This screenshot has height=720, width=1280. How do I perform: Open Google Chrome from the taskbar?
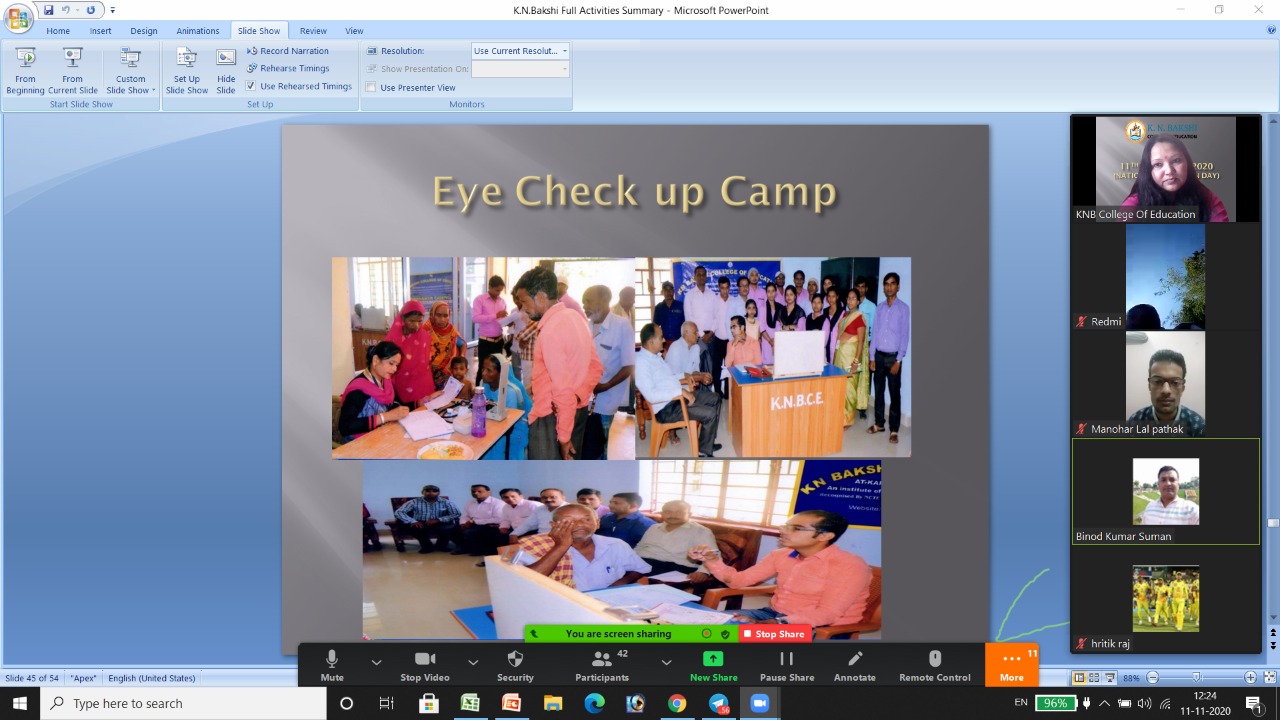coord(677,703)
